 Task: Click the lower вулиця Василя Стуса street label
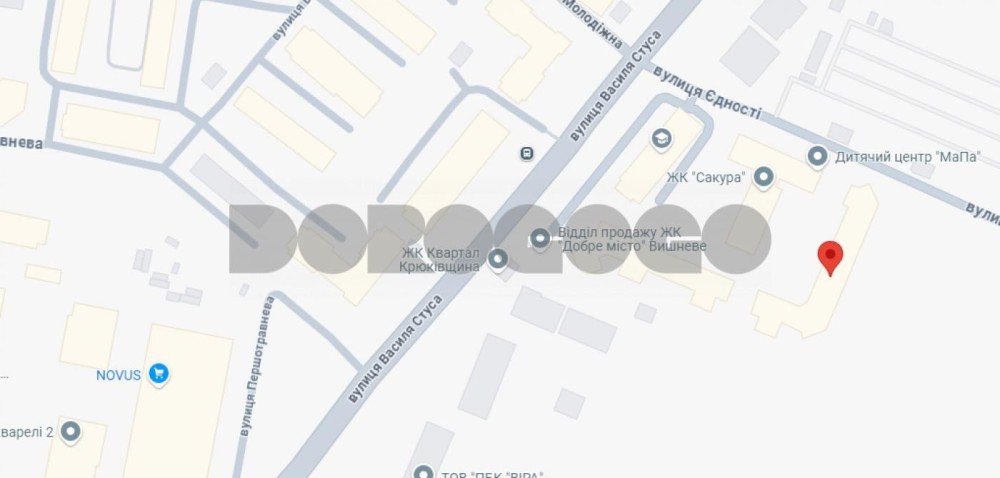pos(395,348)
